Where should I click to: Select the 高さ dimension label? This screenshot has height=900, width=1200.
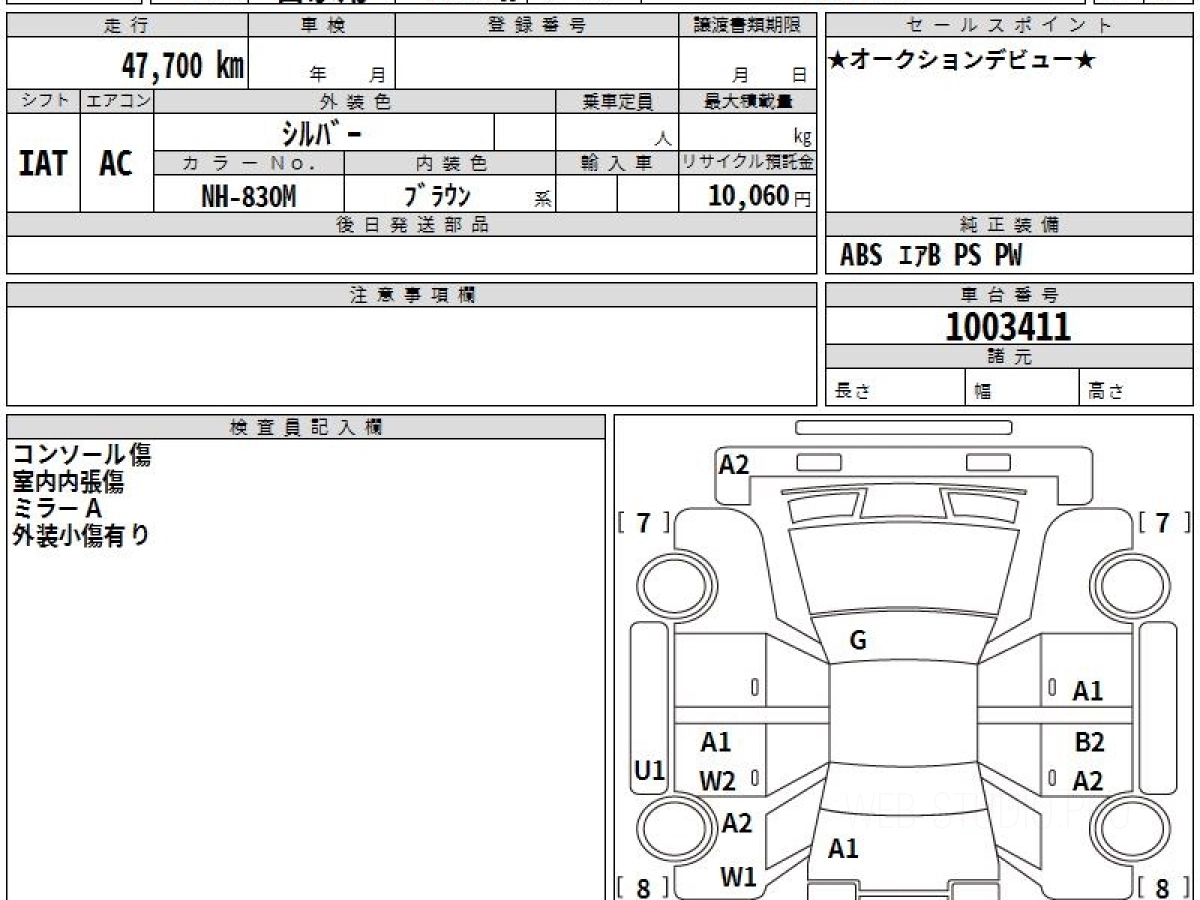click(1106, 393)
